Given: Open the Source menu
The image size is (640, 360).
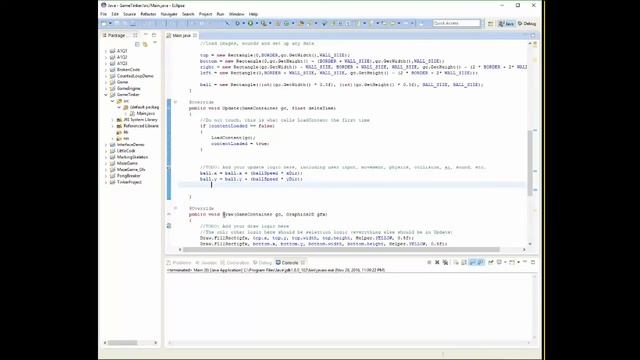Looking at the screenshot, I should click(x=129, y=14).
